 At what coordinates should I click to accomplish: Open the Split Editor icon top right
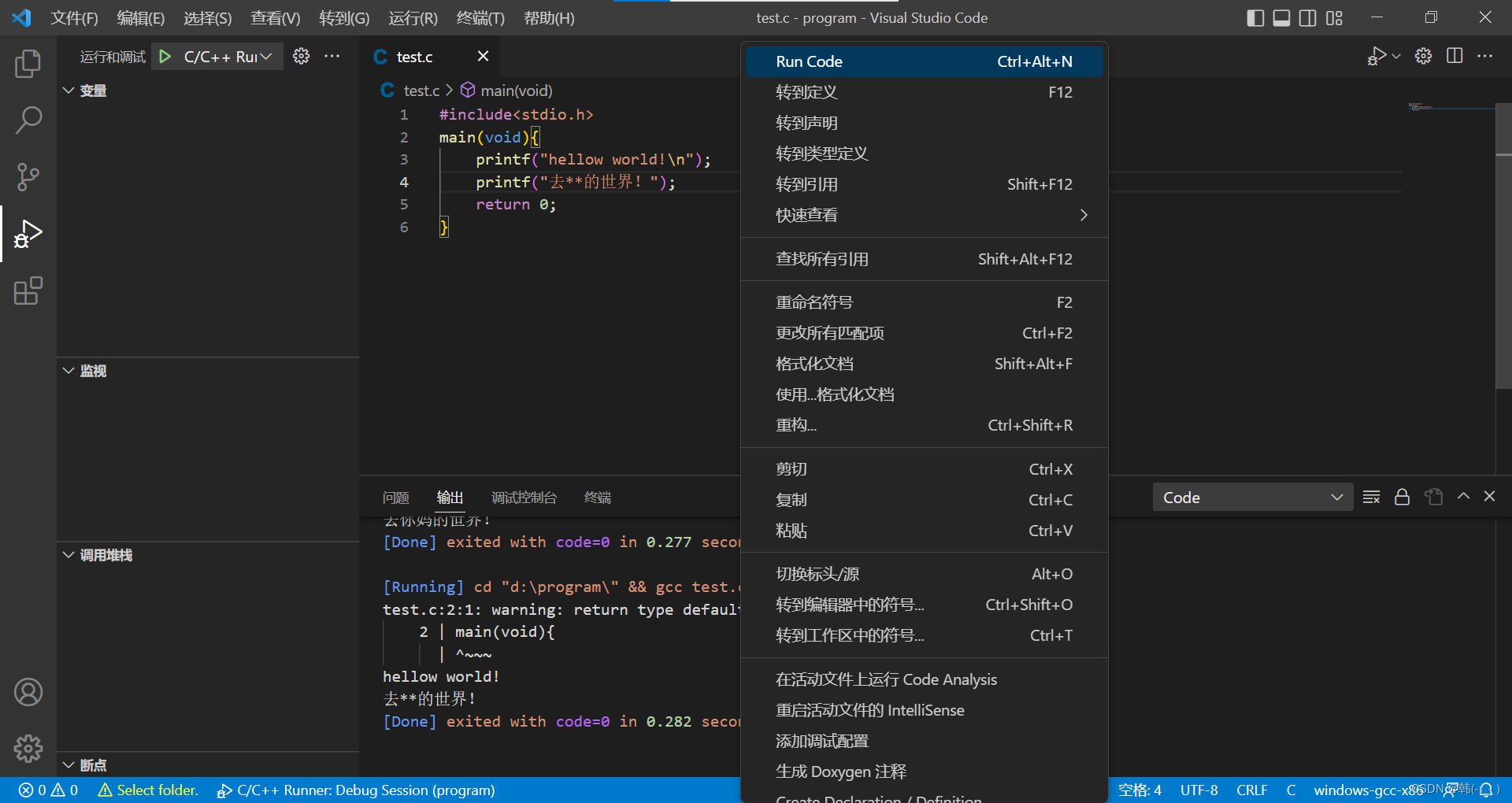[1454, 56]
